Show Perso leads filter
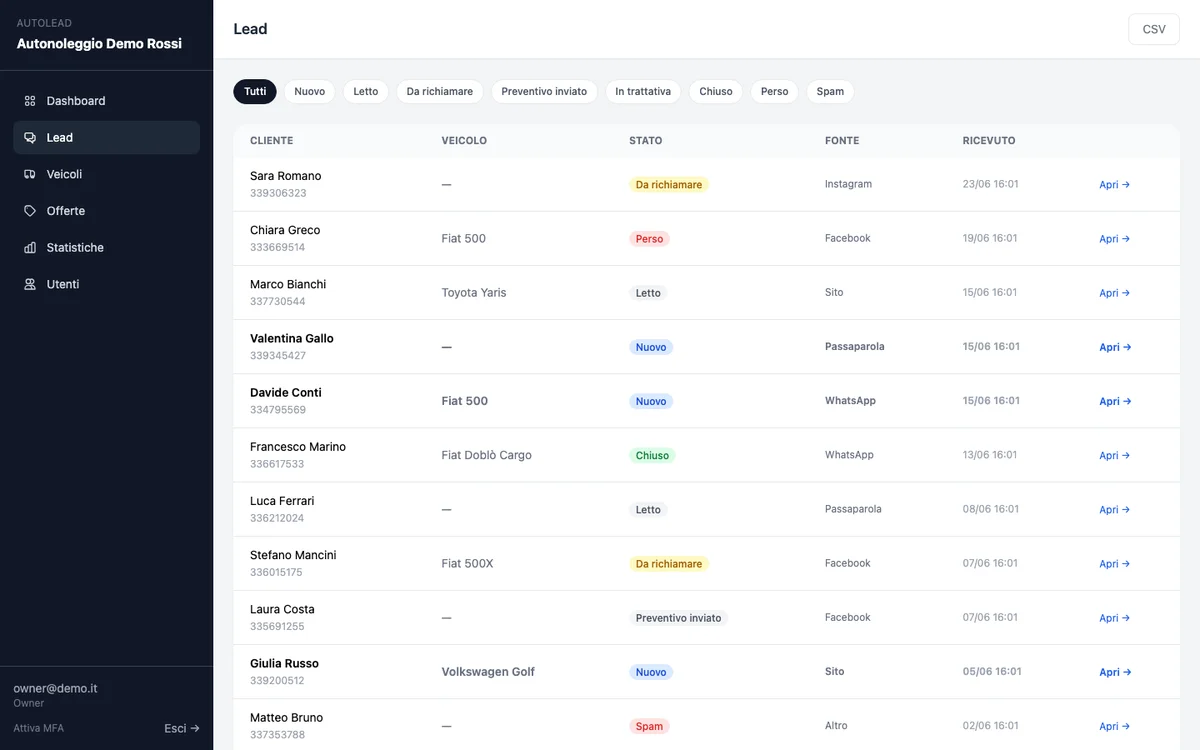This screenshot has width=1200, height=750. (774, 91)
